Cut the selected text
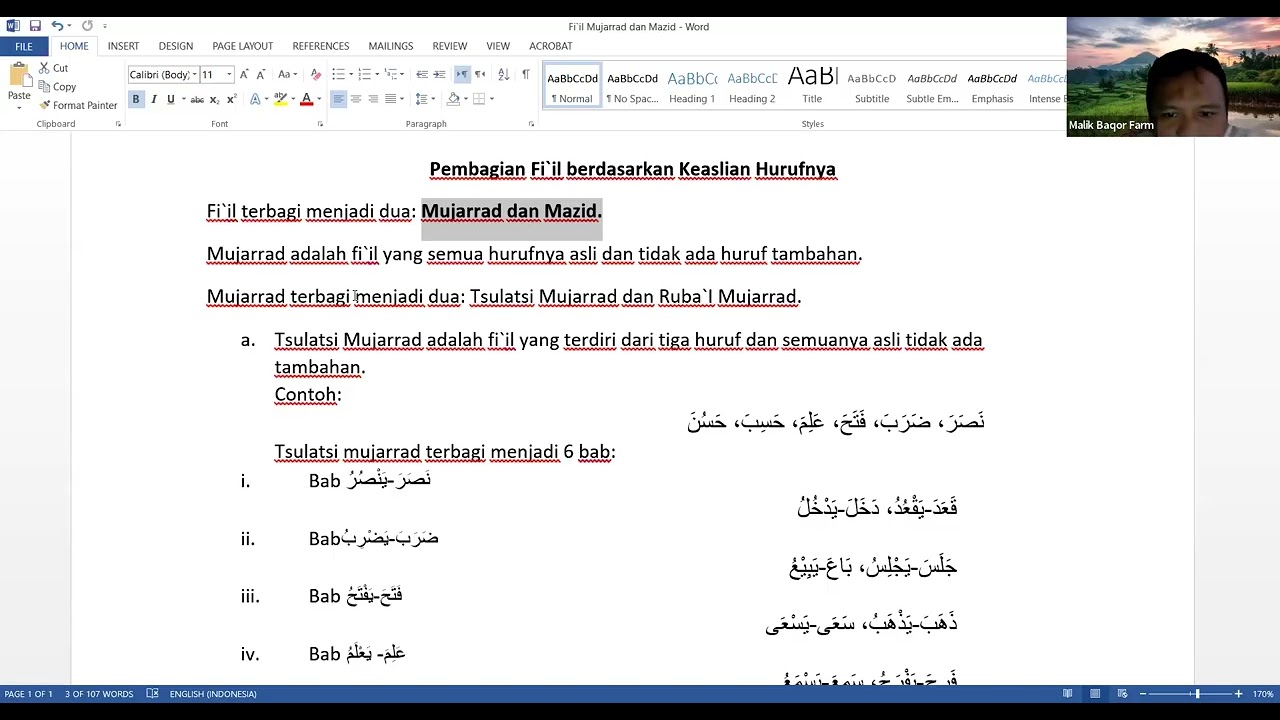1280x720 pixels. [53, 68]
